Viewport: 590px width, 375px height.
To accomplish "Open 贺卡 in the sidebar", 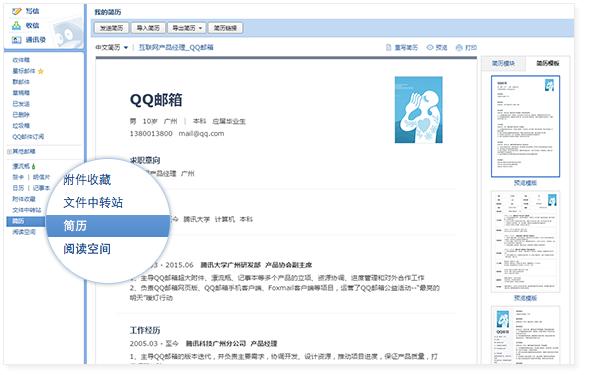I will point(18,177).
